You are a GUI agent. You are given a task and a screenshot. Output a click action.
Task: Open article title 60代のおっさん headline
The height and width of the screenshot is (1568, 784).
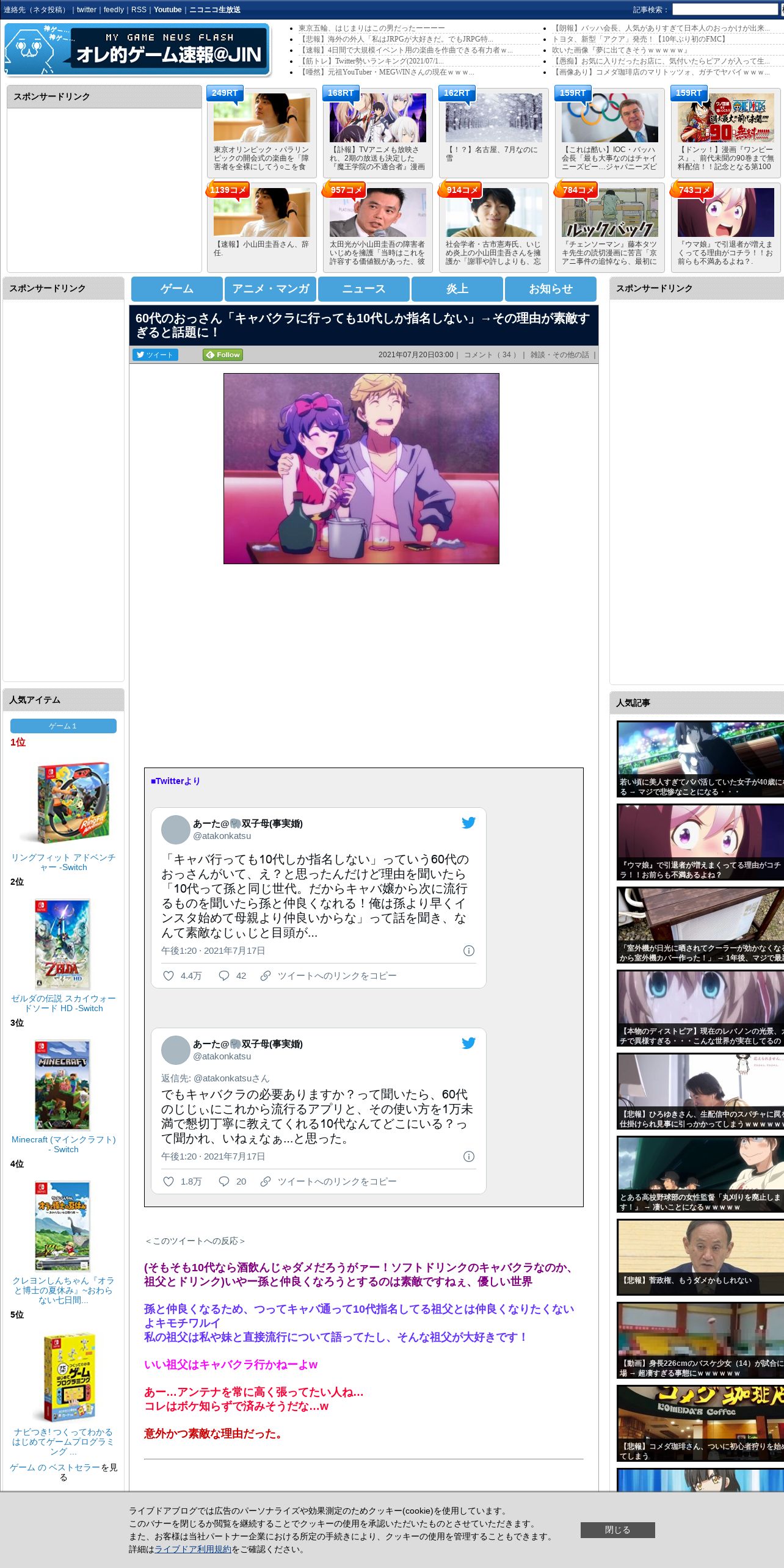[363, 325]
